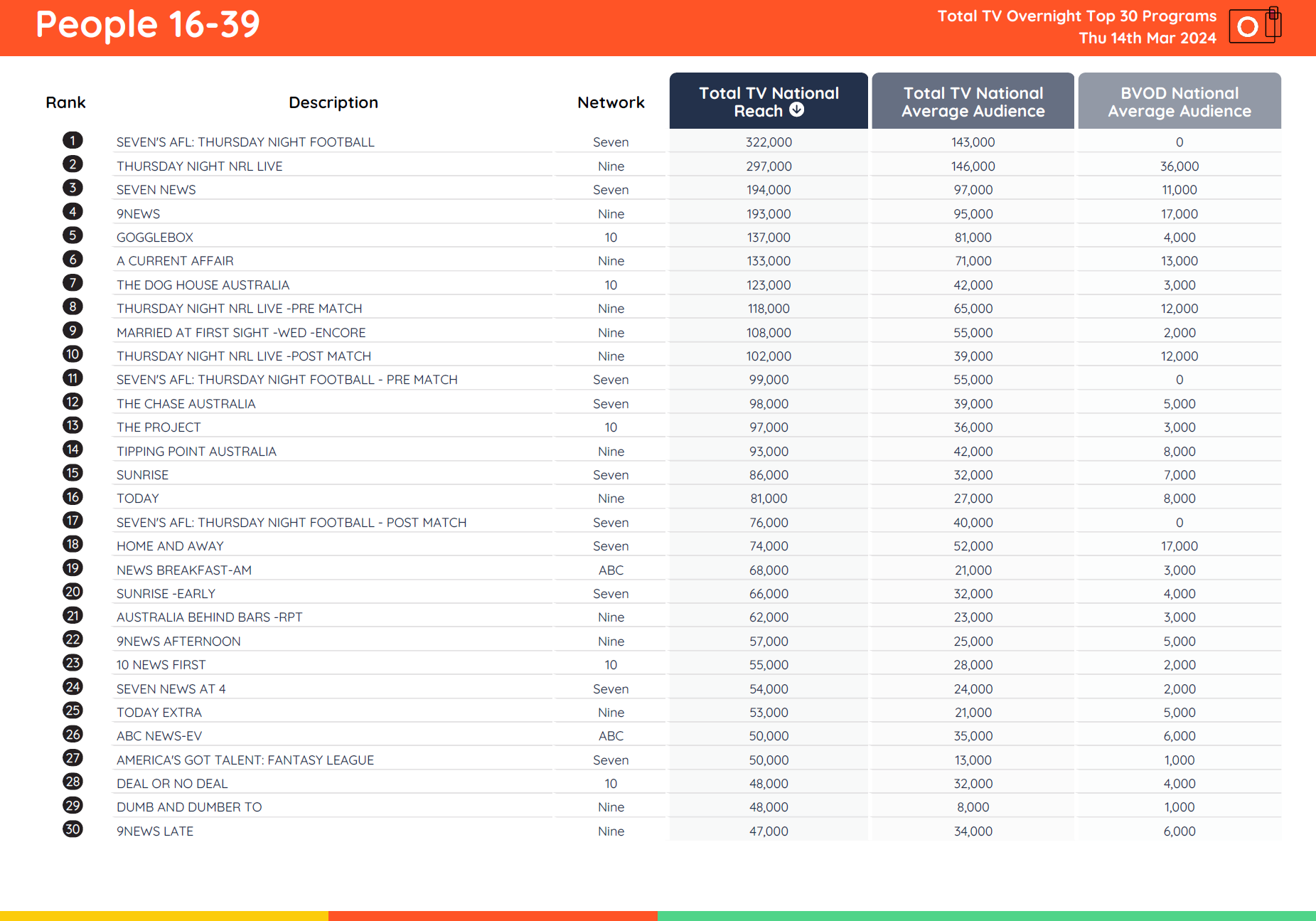Open the HOME AND AWAY program entry

tap(170, 545)
